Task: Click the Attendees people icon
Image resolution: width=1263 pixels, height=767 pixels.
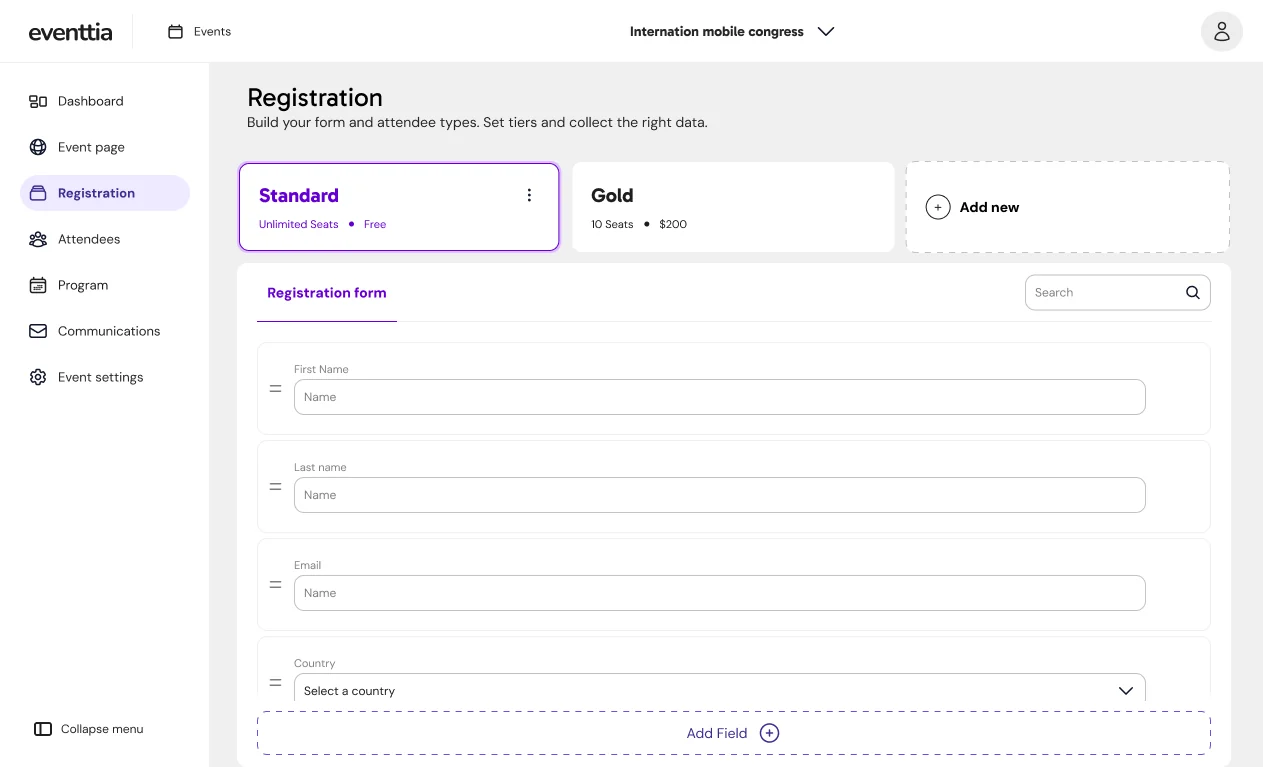Action: pos(38,239)
